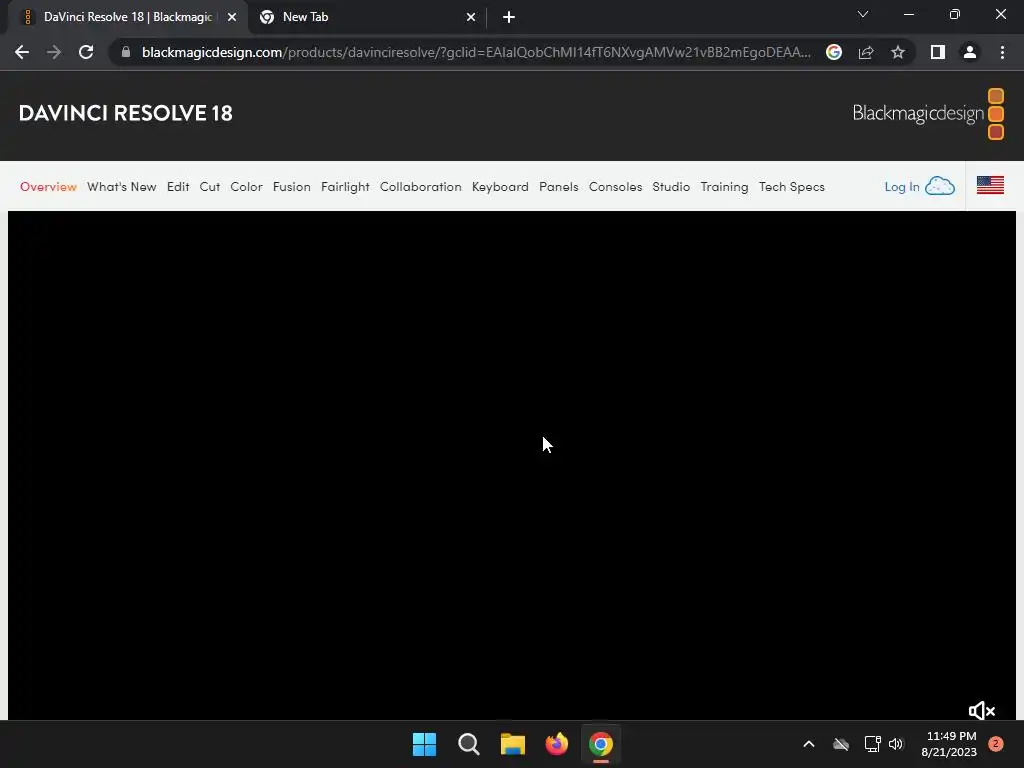Open Windows taskbar search
1024x768 pixels.
point(469,744)
